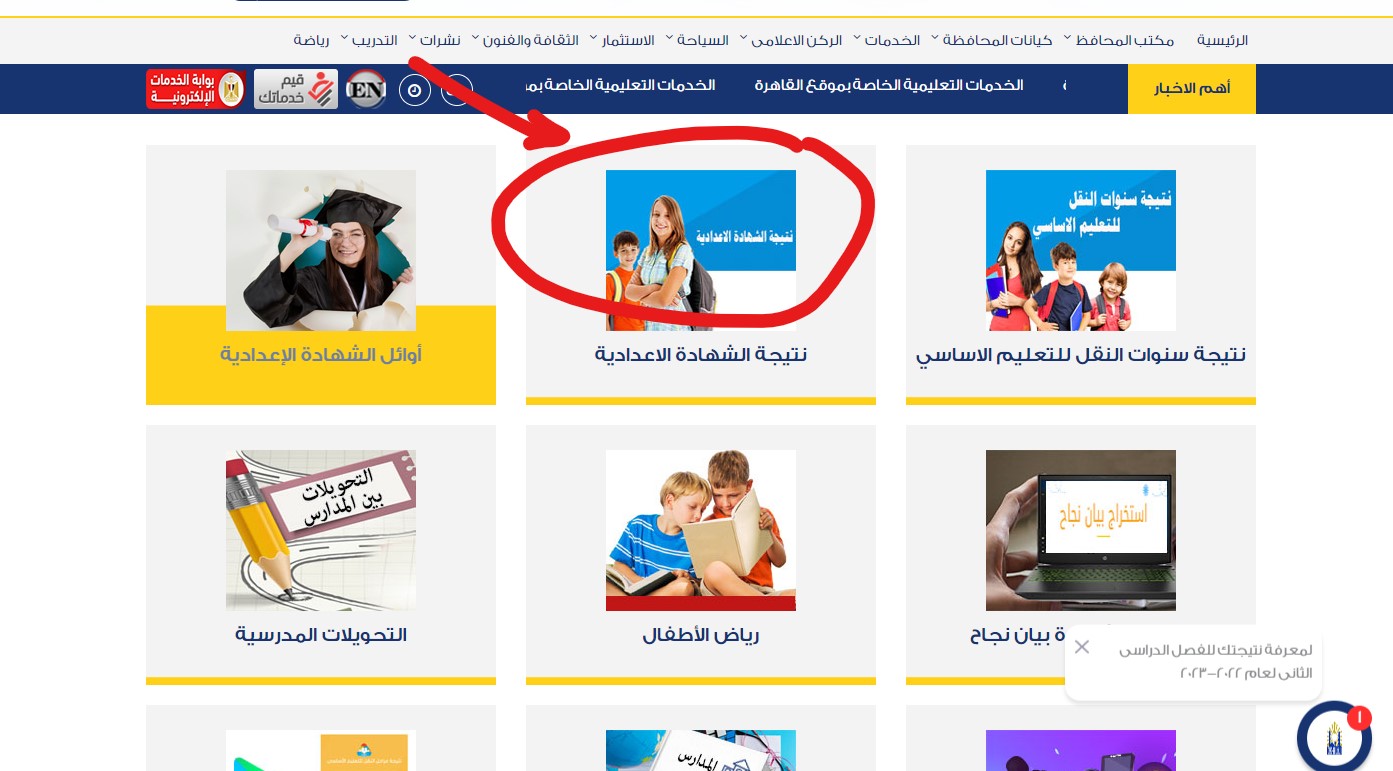This screenshot has width=1393, height=771.
Task: Open the laptop image for استخراج بيان نجاح
Action: coord(1081,530)
